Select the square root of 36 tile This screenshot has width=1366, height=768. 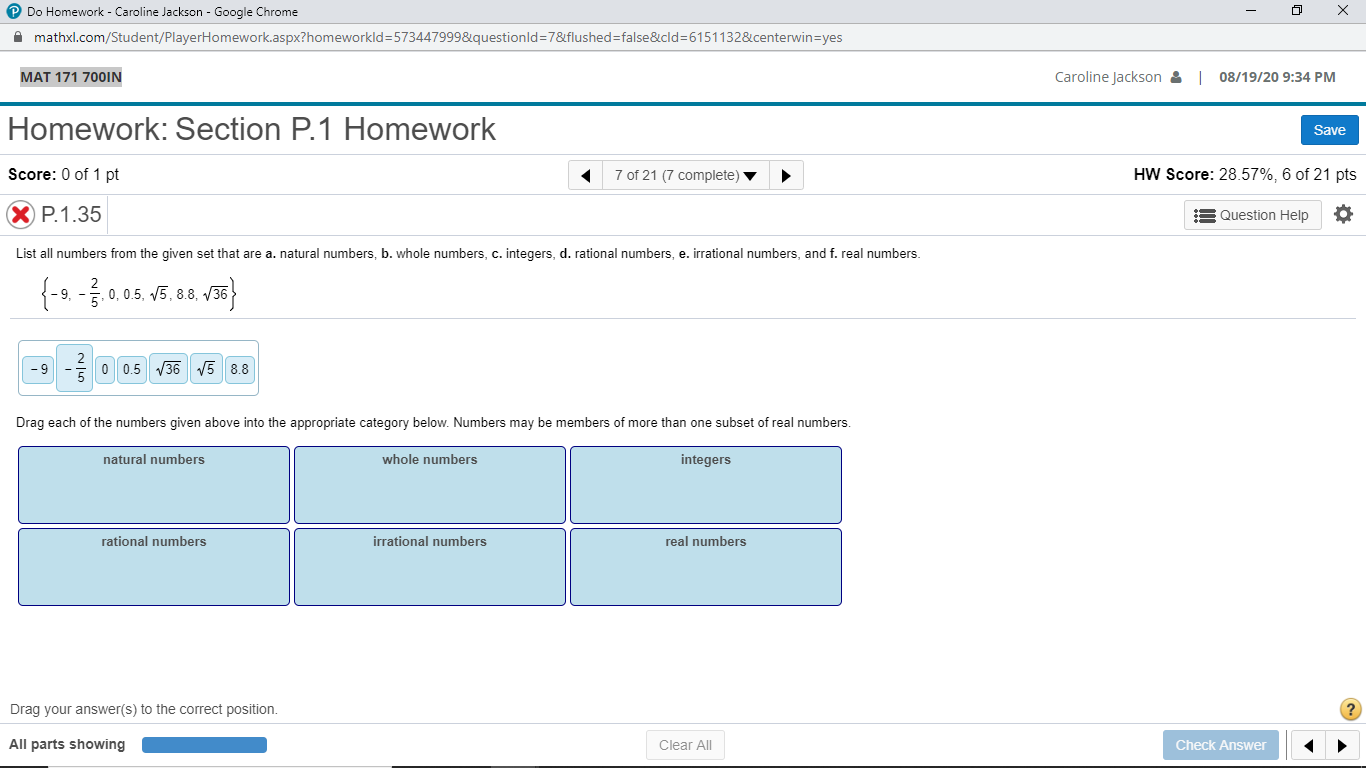pyautogui.click(x=168, y=368)
